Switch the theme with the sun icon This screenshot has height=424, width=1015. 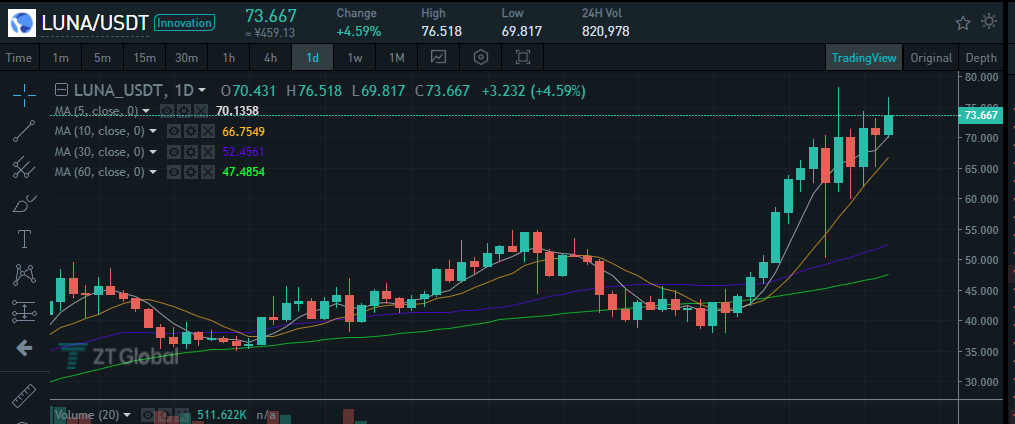click(988, 21)
